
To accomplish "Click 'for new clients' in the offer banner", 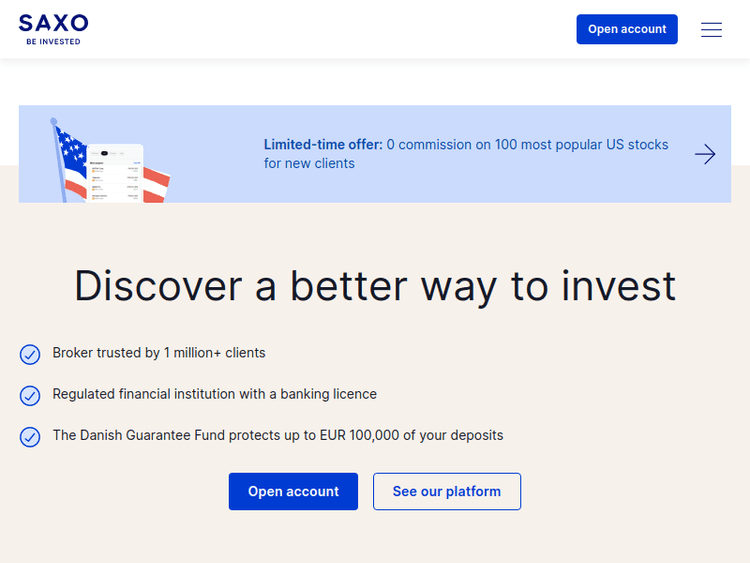I will pos(309,163).
